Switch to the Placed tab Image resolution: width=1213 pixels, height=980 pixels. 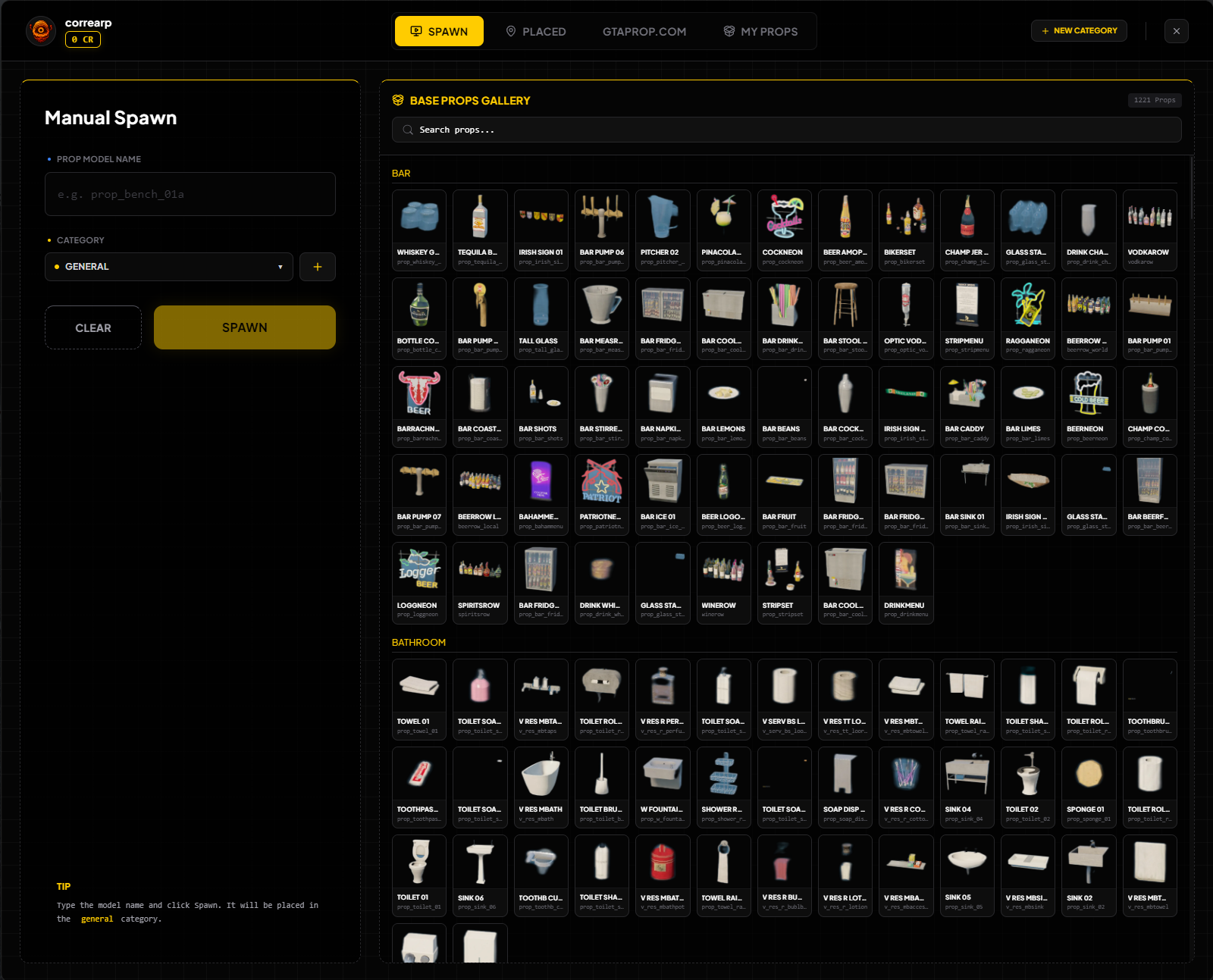coord(536,31)
